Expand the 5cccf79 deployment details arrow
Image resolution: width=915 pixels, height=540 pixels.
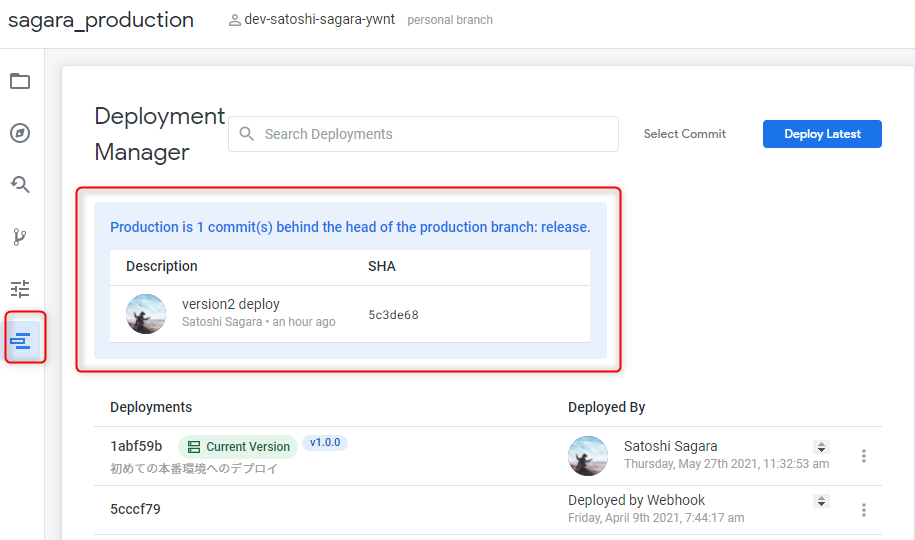821,501
